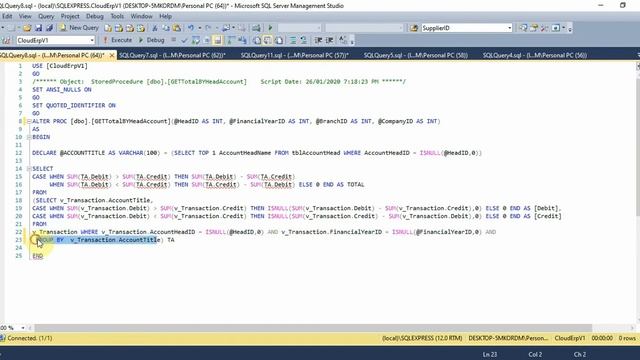Cut the selected text
Screen dimensions: 640x360
[x=155, y=28]
